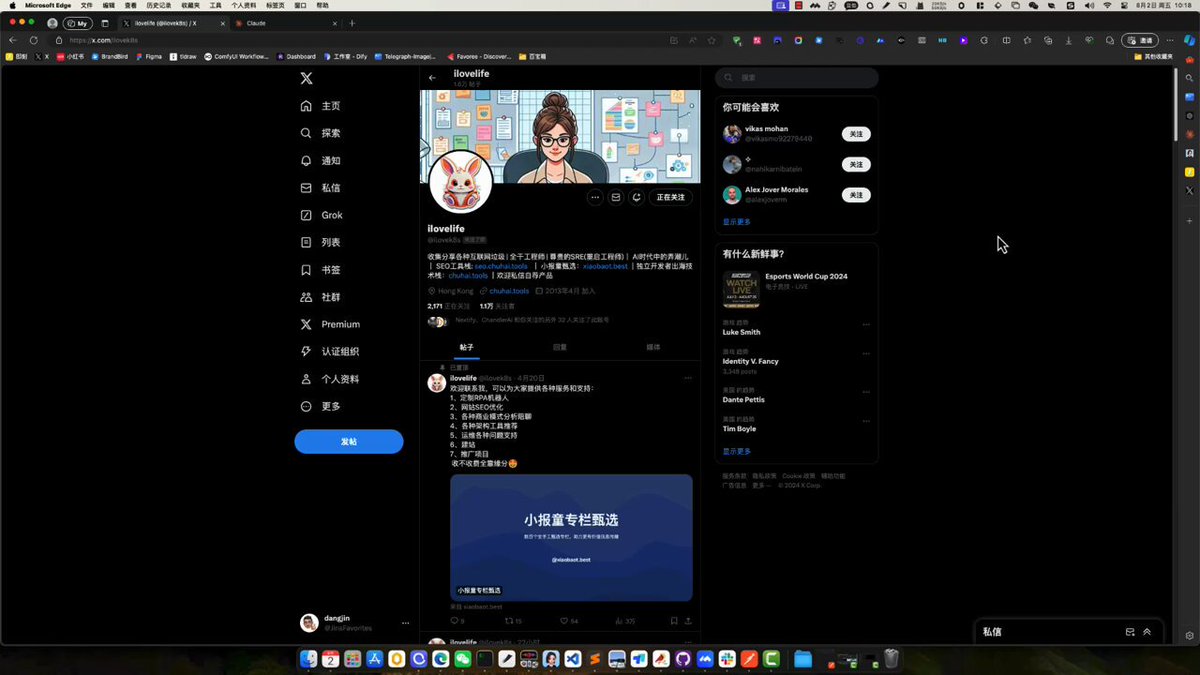Open xiaobaot.best link in bio
This screenshot has width=1200, height=675.
pos(605,266)
